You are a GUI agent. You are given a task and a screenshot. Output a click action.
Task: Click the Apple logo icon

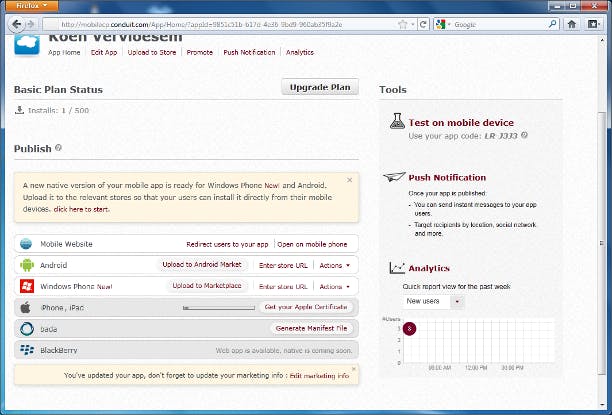coord(26,308)
